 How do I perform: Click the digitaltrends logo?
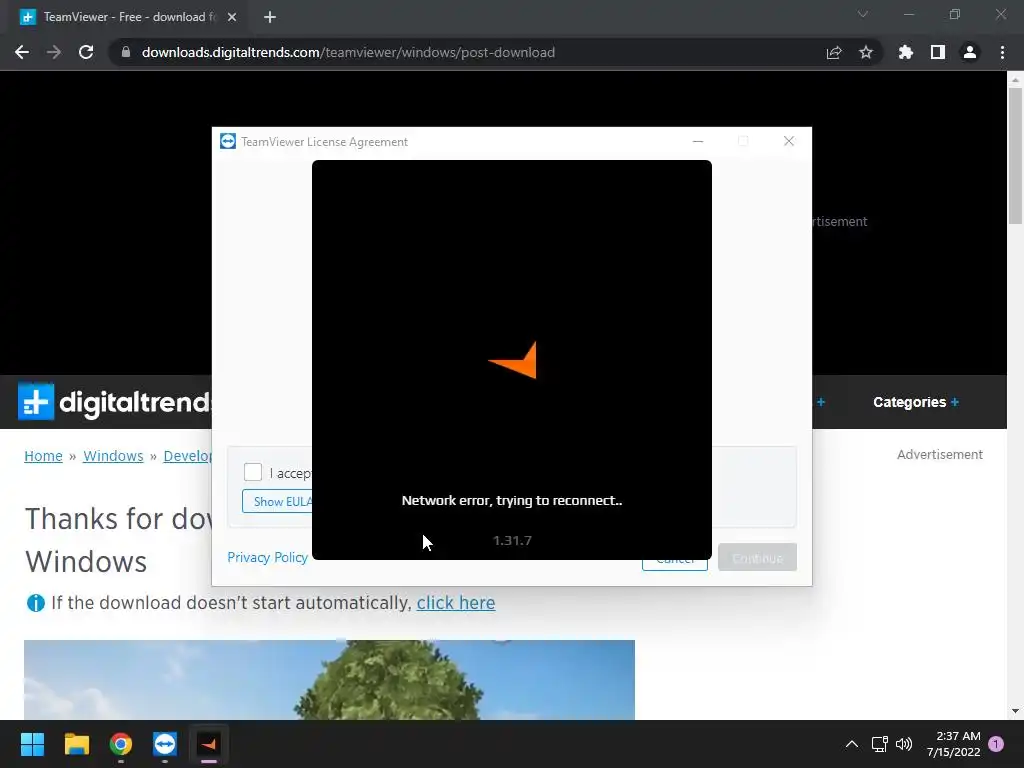click(115, 402)
